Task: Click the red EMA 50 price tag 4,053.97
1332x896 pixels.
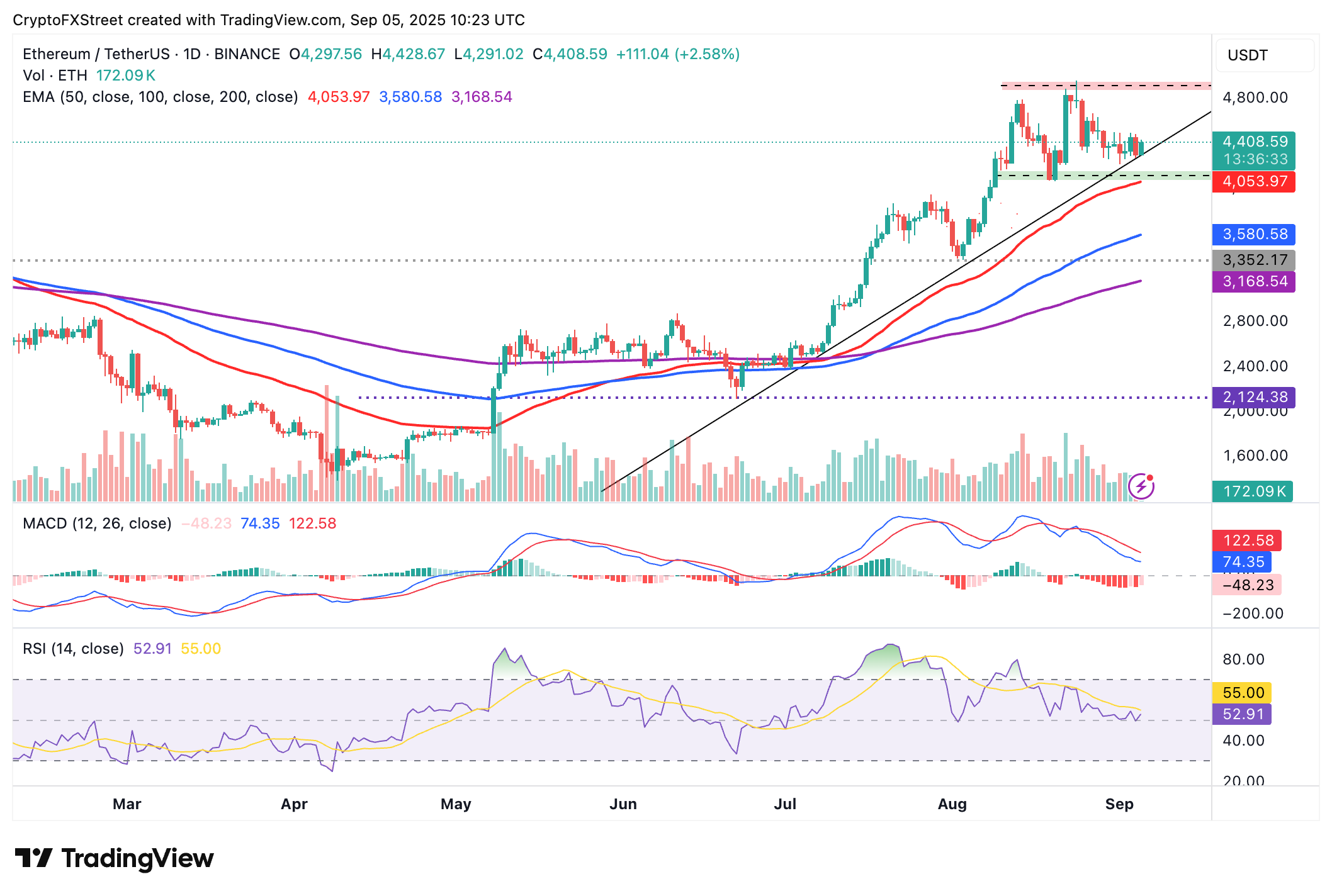Action: pyautogui.click(x=1254, y=182)
